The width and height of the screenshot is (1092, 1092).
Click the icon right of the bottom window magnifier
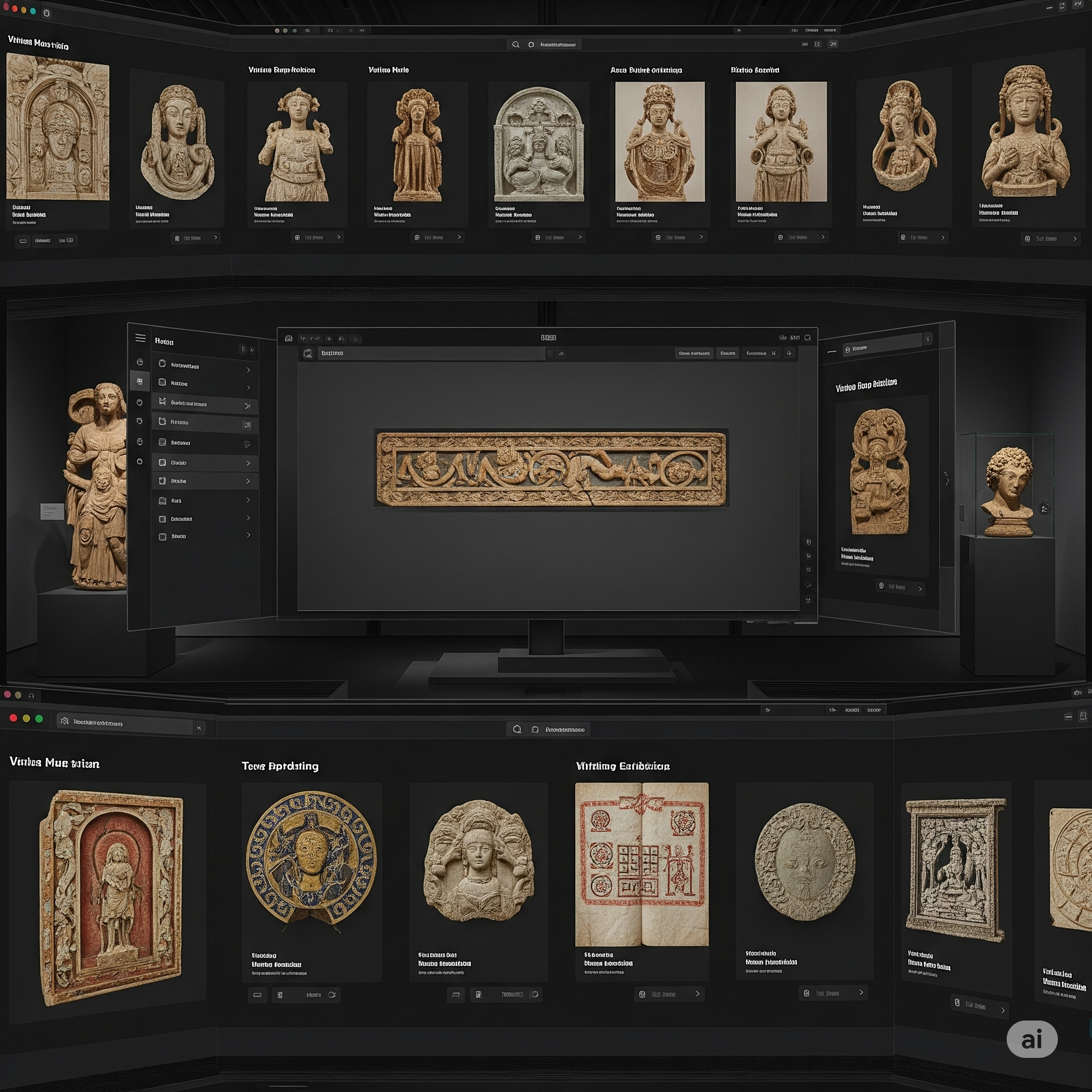535,730
